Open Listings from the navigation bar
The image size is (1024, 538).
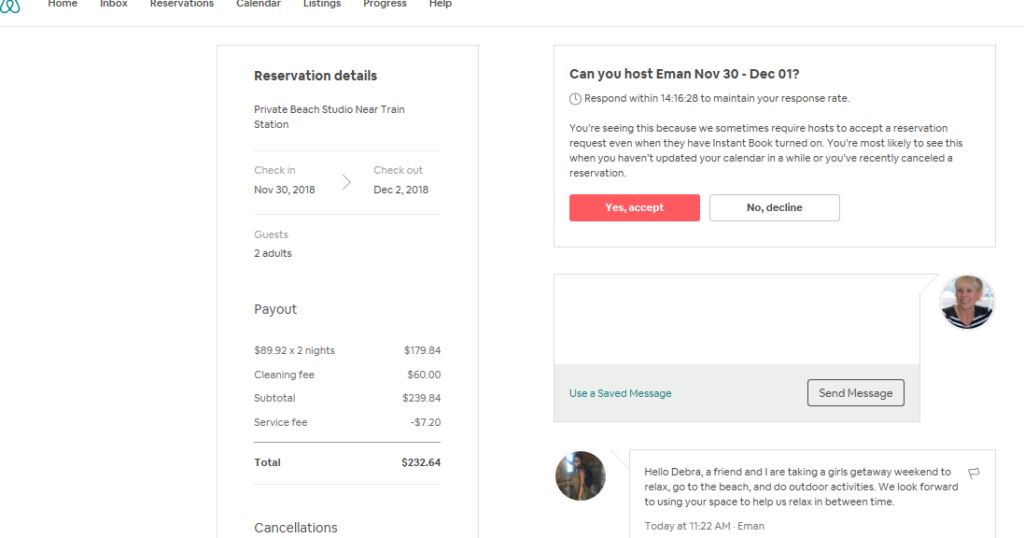(x=322, y=4)
